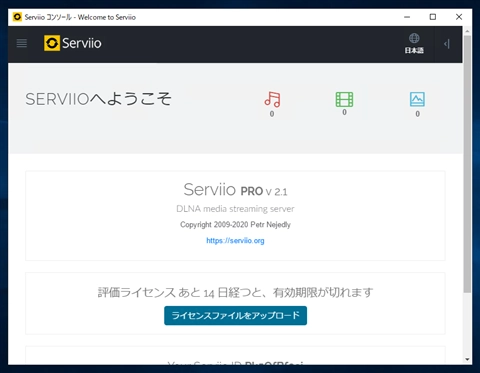Click the Serviio logo in header
This screenshot has width=480, height=373.
(73, 43)
